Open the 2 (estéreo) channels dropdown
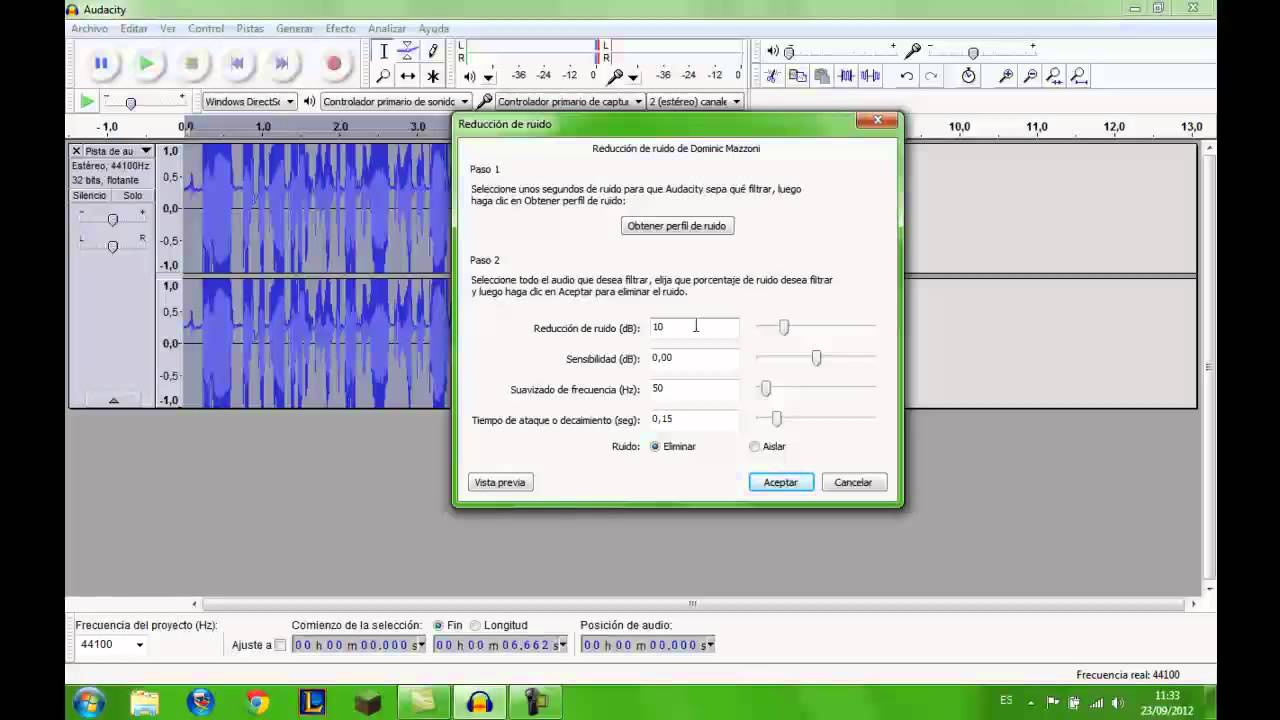 click(x=695, y=101)
